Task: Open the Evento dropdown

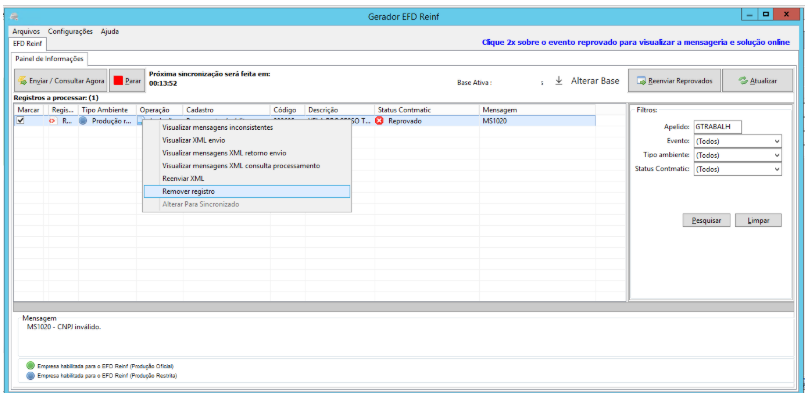Action: point(737,141)
